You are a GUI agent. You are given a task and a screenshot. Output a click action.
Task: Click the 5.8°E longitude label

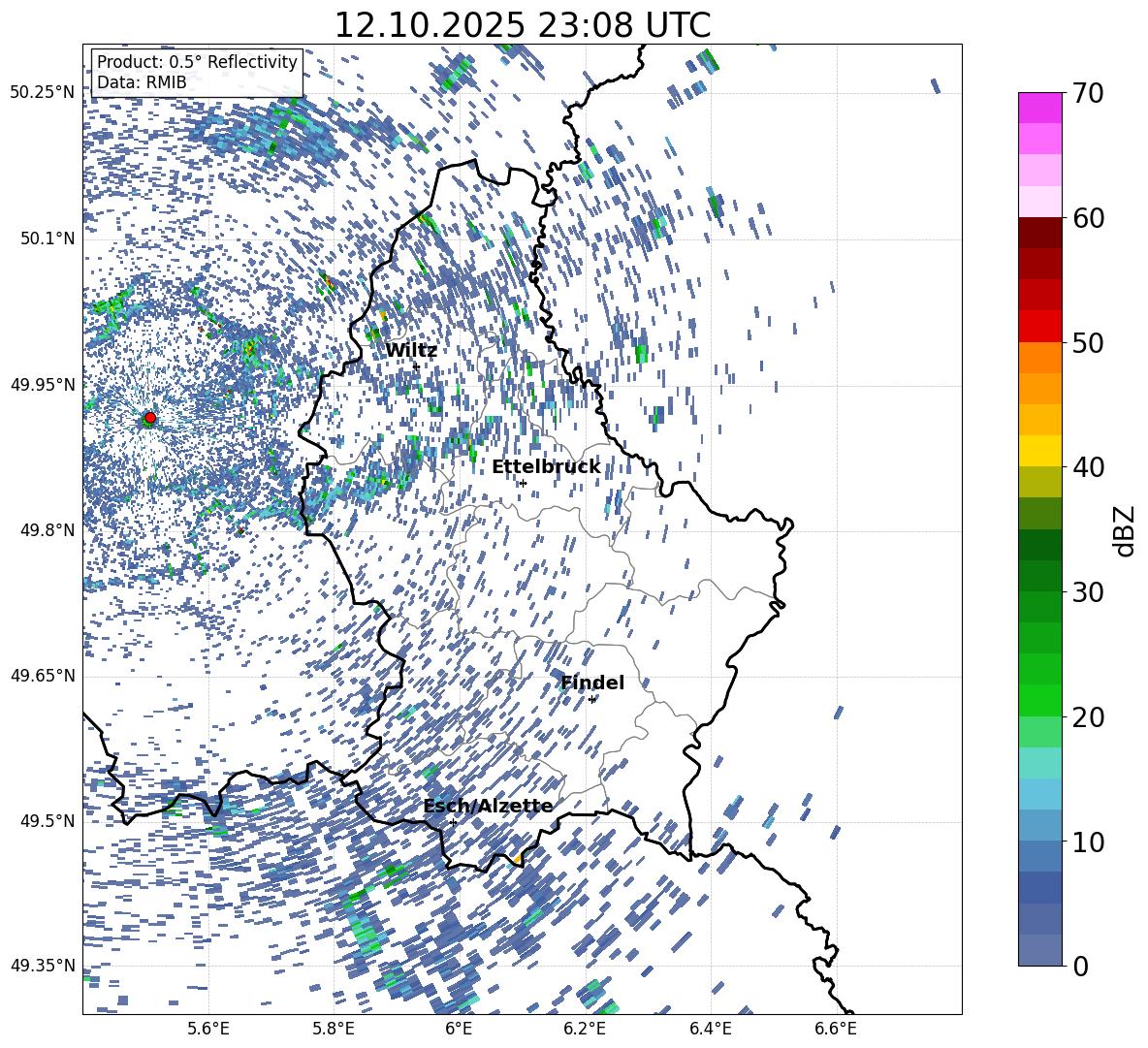(334, 1029)
